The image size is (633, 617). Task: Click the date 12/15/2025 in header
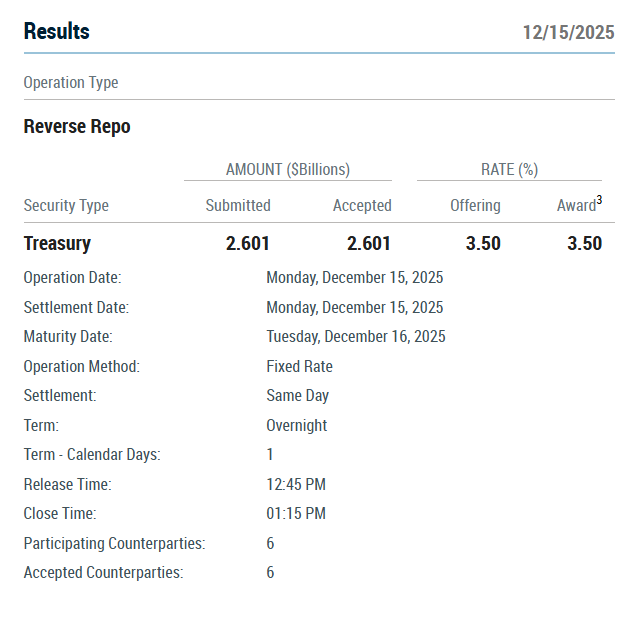(x=568, y=32)
